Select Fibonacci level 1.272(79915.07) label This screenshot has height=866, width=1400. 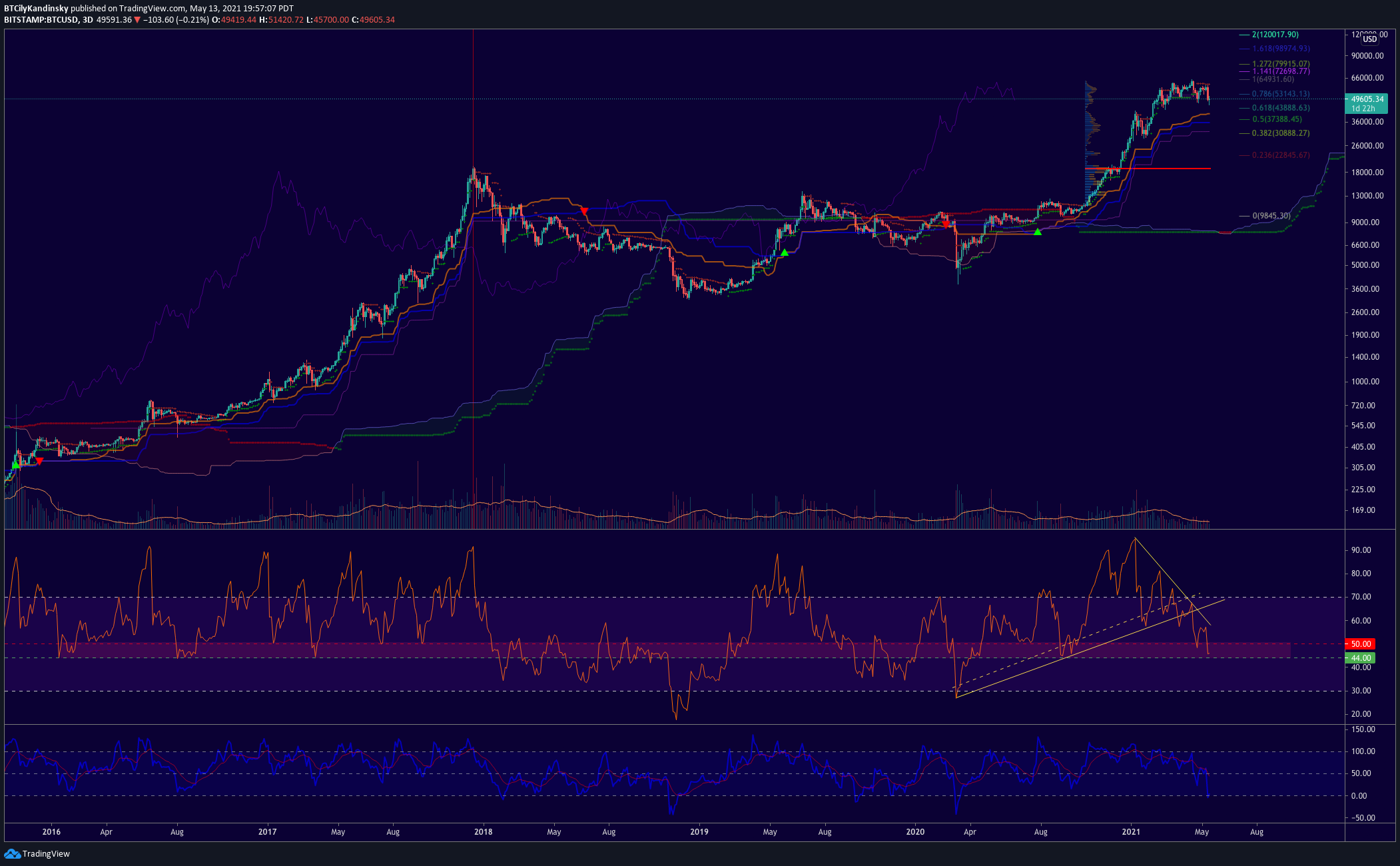tap(1281, 64)
